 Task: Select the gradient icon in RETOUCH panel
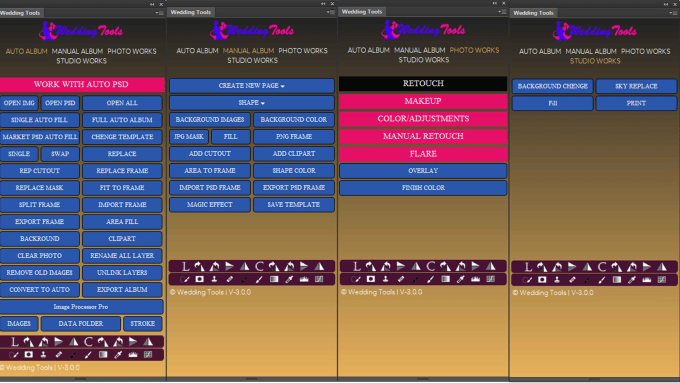[445, 279]
